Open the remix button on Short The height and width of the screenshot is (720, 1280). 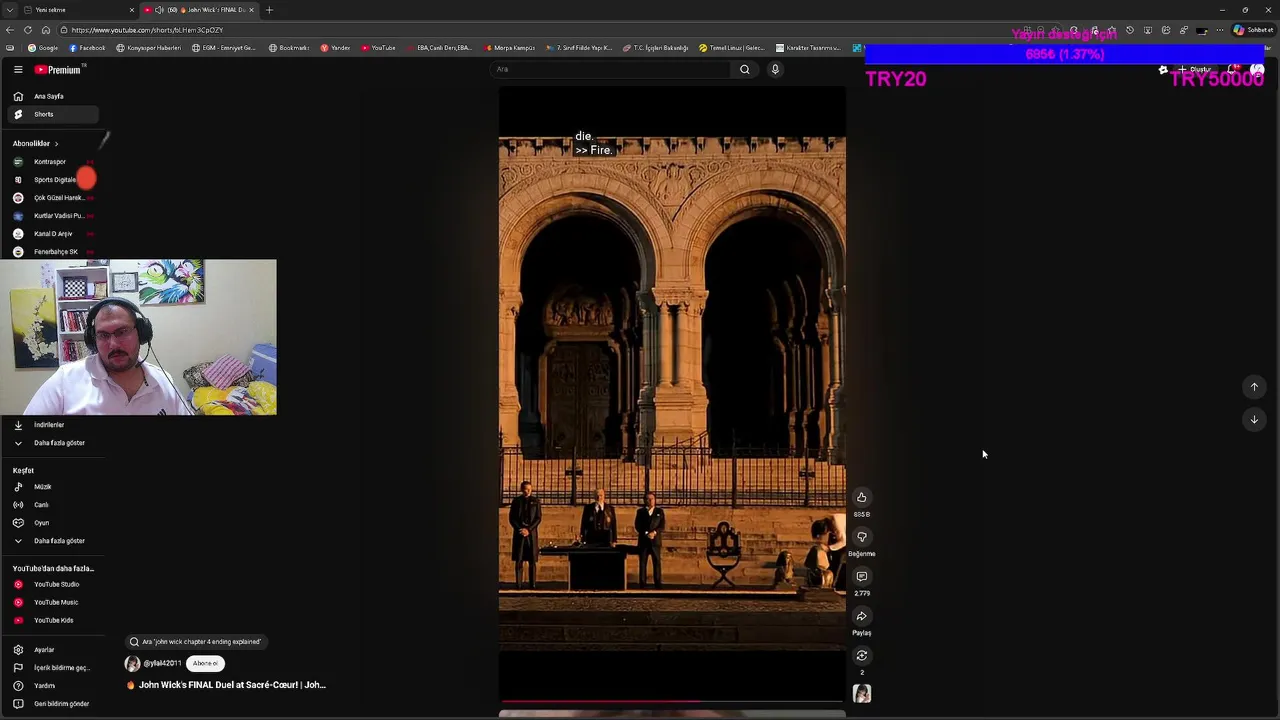point(861,655)
